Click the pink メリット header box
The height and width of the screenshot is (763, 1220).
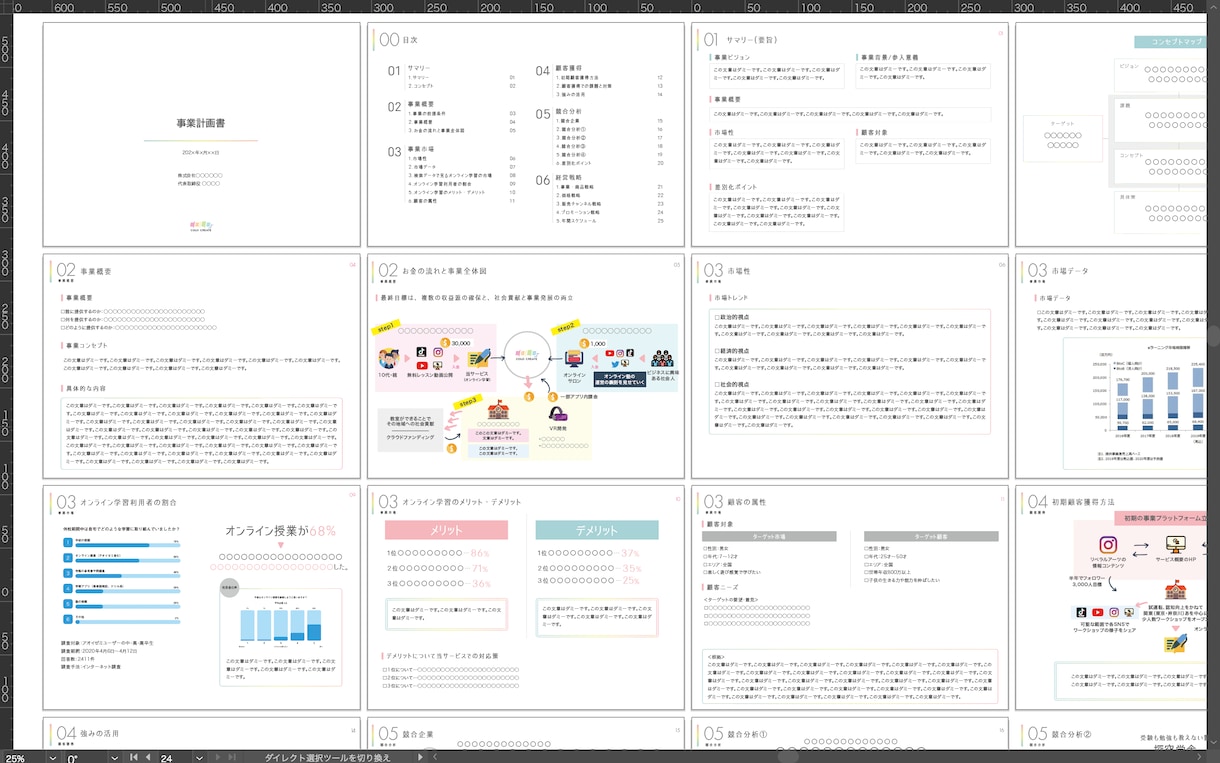pos(446,529)
